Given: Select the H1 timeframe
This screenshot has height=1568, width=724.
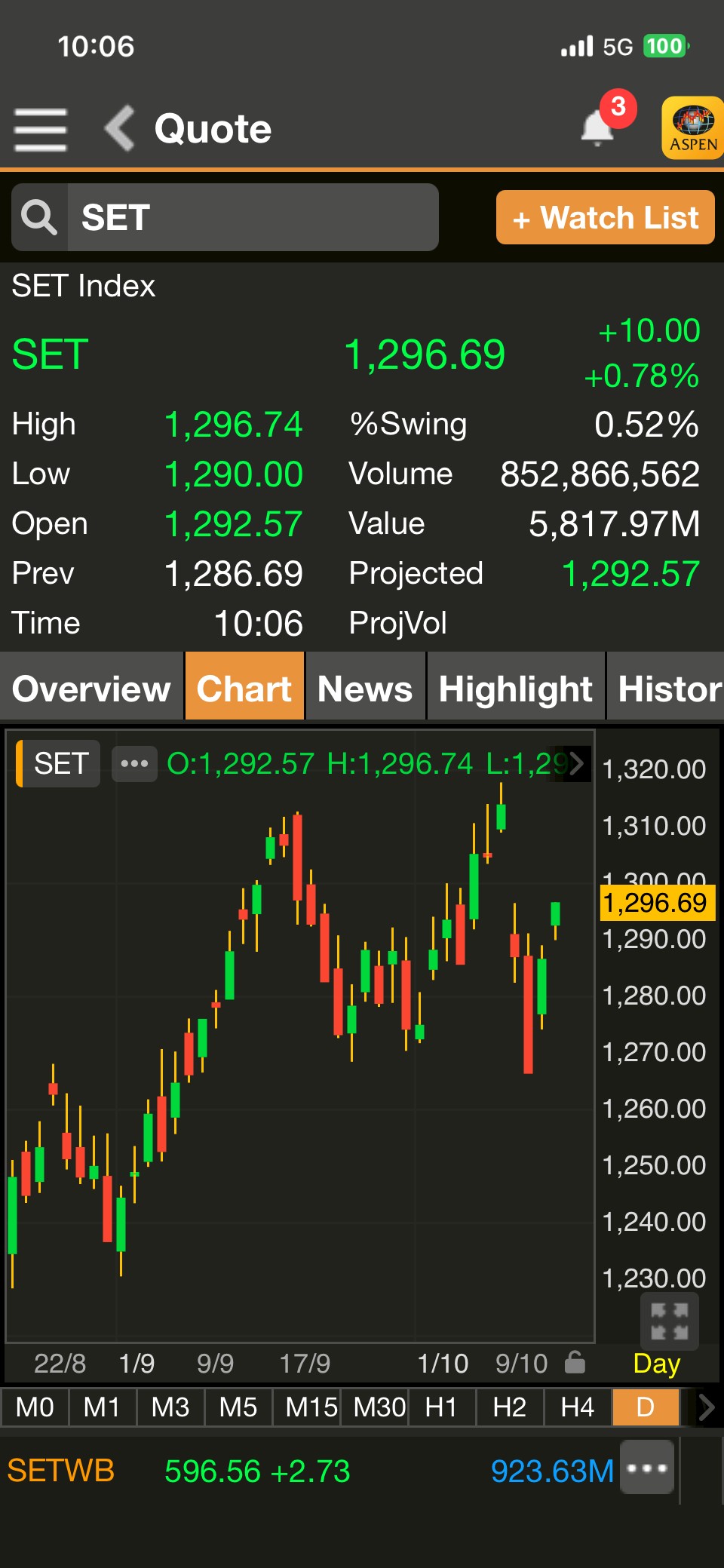Looking at the screenshot, I should tap(441, 1407).
